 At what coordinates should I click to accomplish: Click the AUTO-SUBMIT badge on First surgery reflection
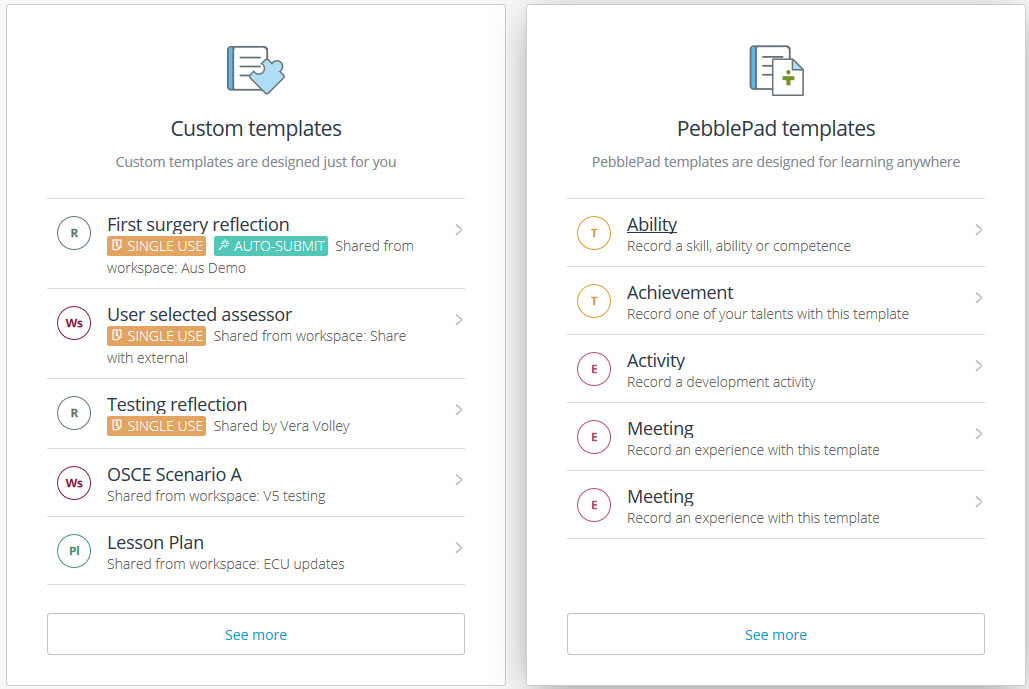click(x=271, y=246)
